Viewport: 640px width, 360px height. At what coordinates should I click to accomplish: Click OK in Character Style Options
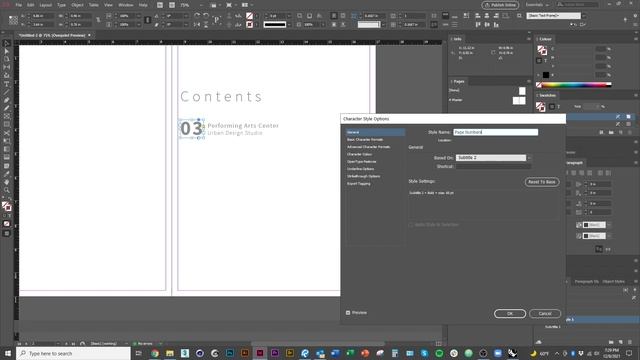[x=510, y=313]
